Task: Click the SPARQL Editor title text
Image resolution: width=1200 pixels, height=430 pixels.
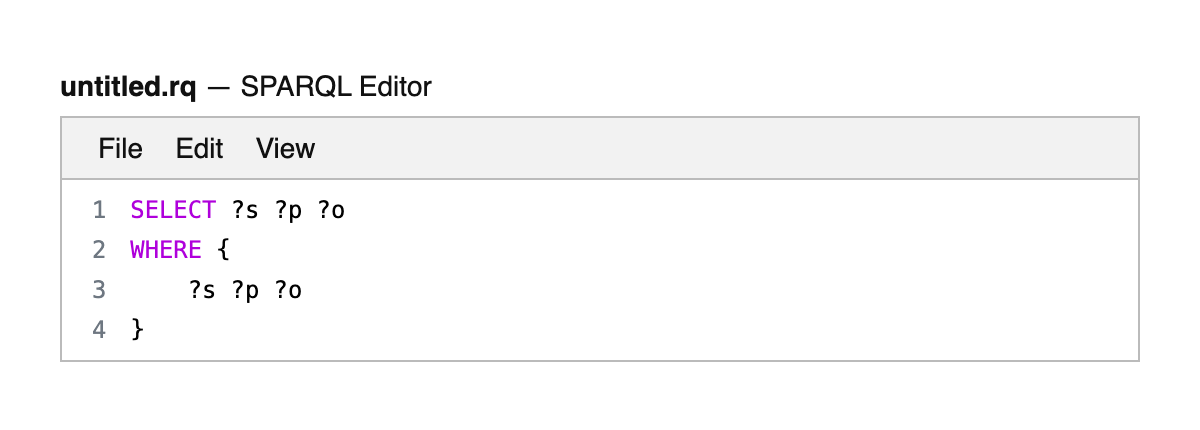Action: [336, 87]
